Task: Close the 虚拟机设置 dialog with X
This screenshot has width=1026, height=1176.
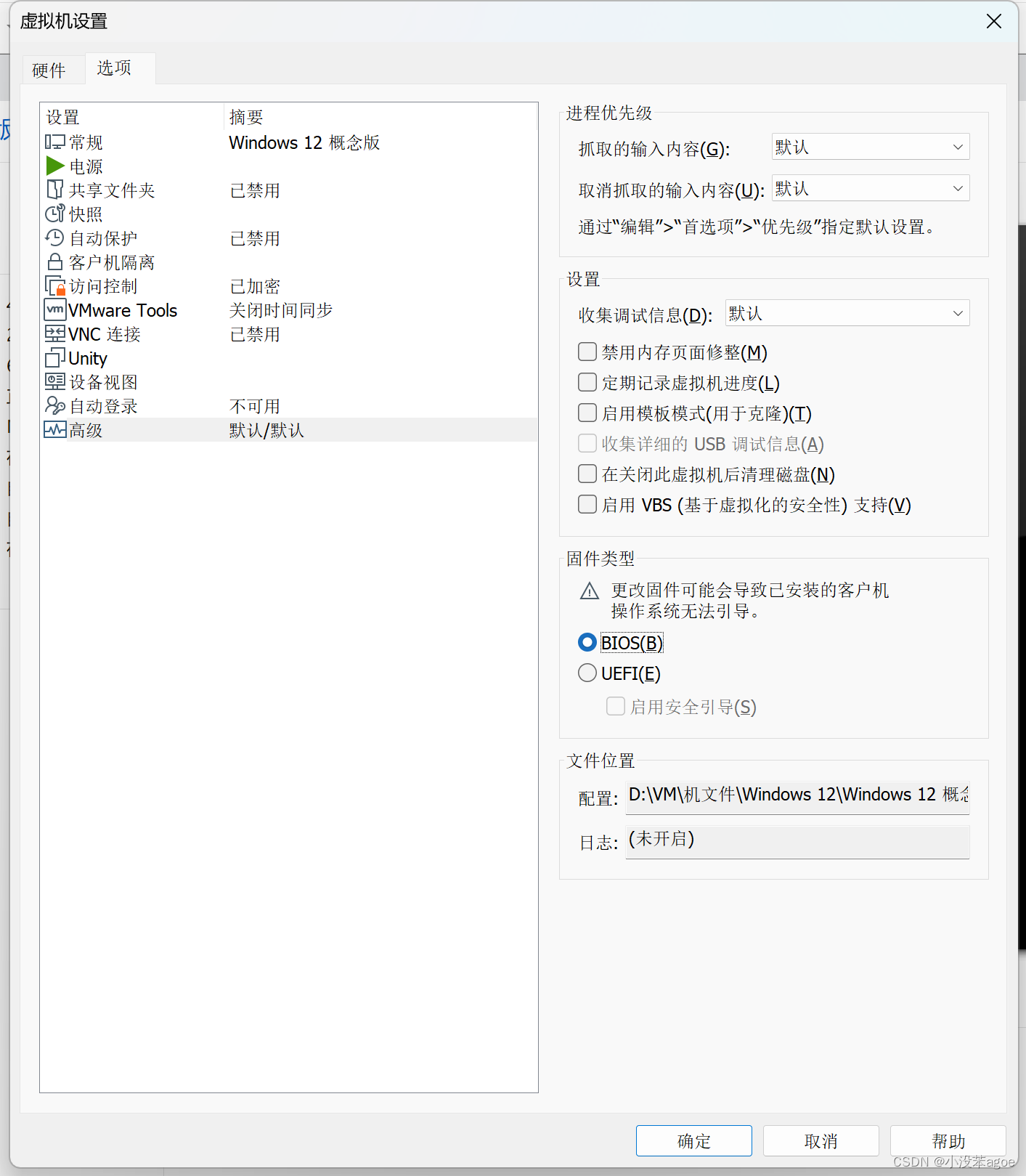Action: pyautogui.click(x=994, y=21)
